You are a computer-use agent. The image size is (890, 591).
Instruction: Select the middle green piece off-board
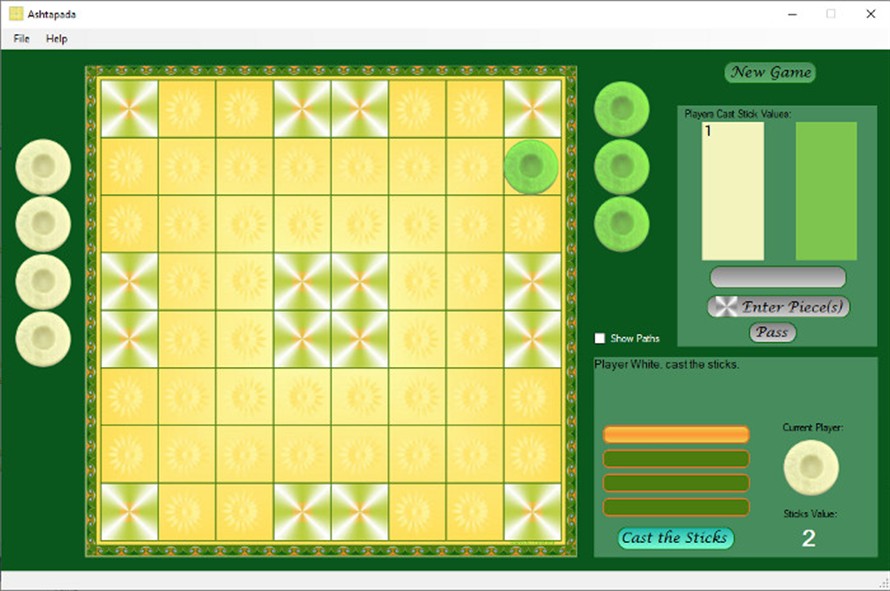click(622, 166)
